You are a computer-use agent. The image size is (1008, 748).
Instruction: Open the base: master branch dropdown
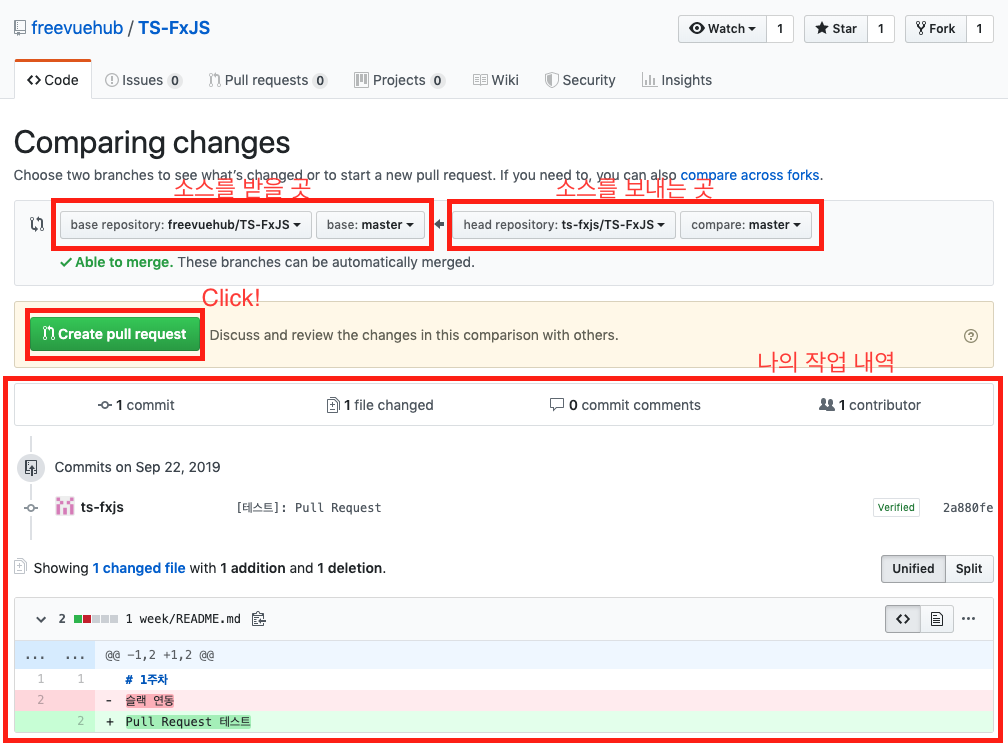click(x=370, y=225)
